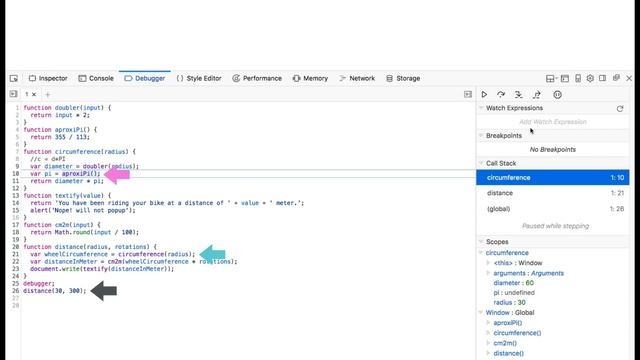Select (global) frame in Call Stack
Viewport: 640px width, 360px height.
[553, 209]
